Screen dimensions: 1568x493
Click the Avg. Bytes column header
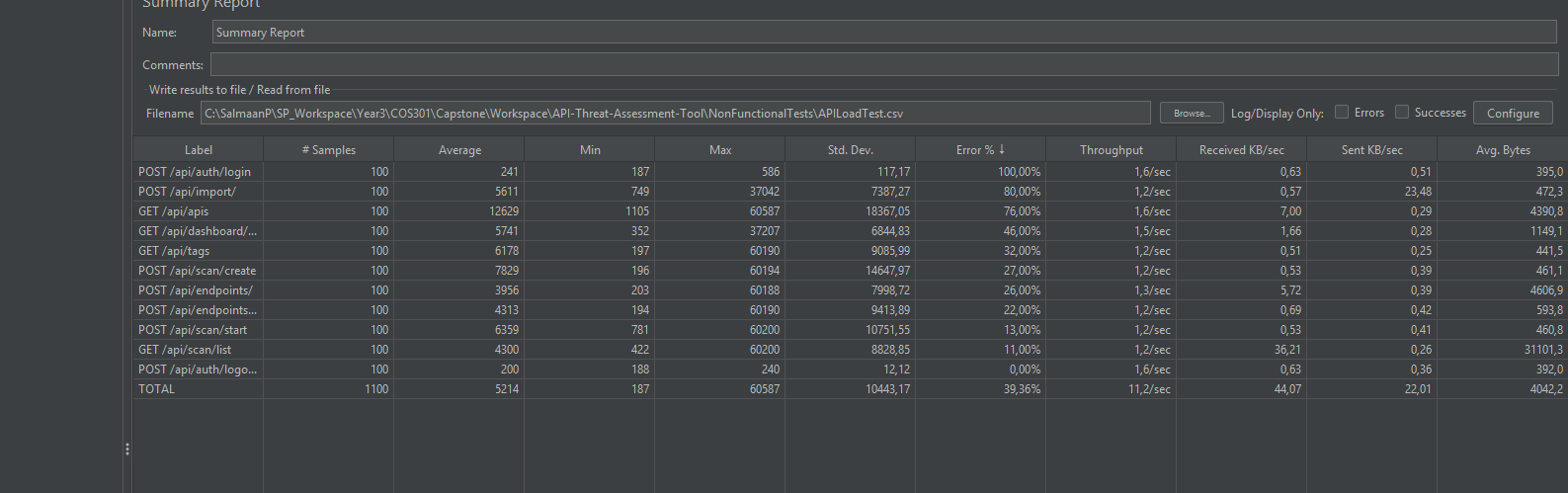[x=1502, y=150]
